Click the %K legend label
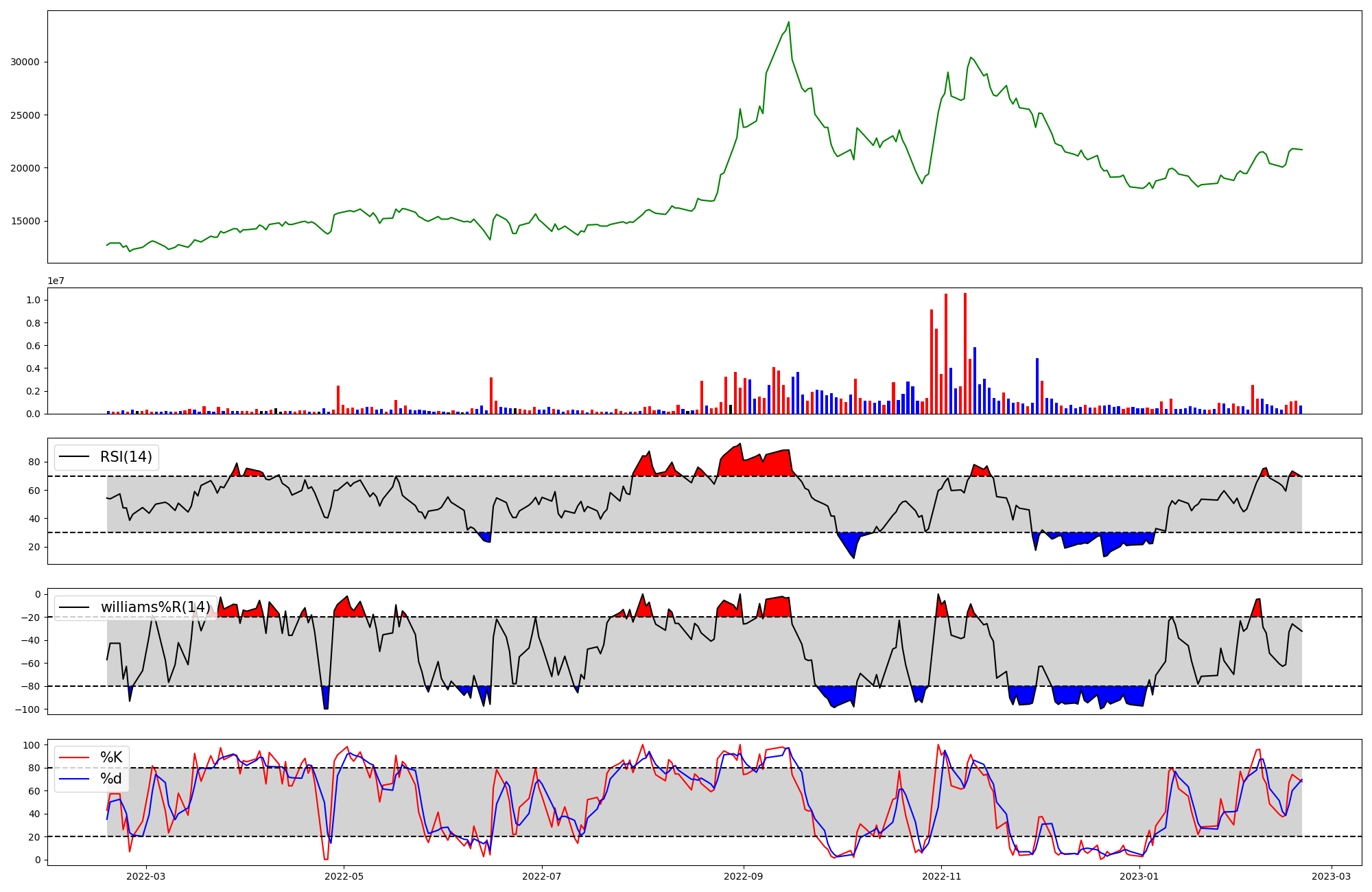 (x=111, y=758)
